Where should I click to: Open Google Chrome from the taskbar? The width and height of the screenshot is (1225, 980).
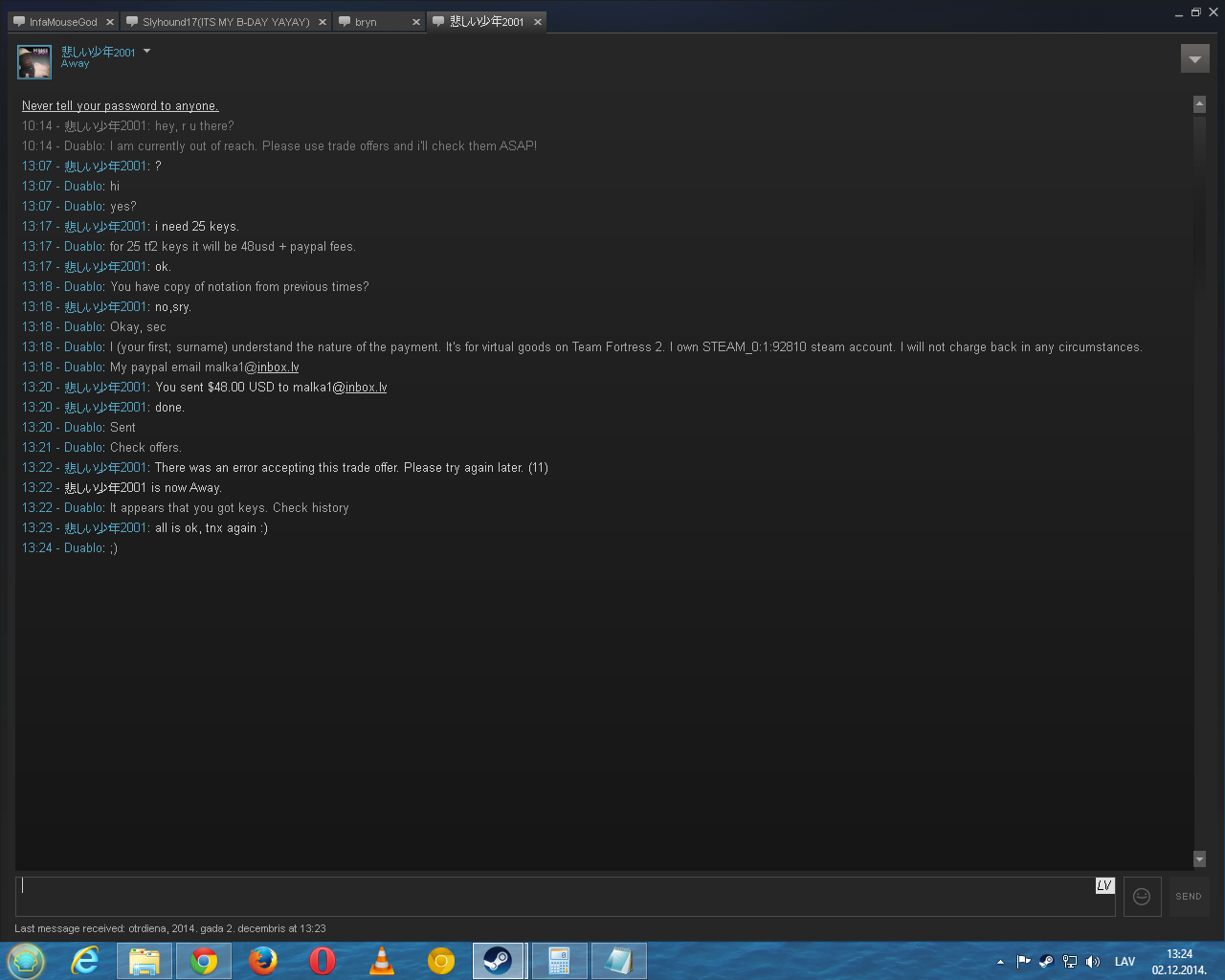[x=203, y=961]
